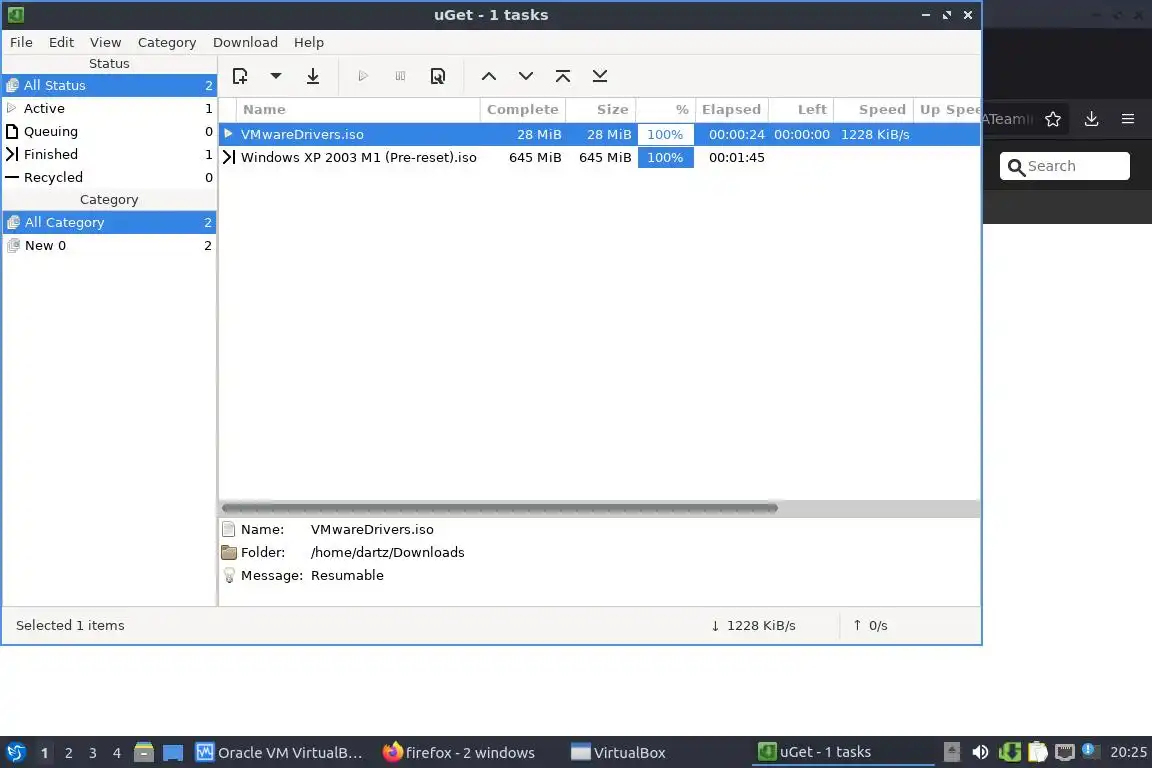The width and height of the screenshot is (1152, 768).
Task: Open the Edit menu
Action: click(x=61, y=42)
